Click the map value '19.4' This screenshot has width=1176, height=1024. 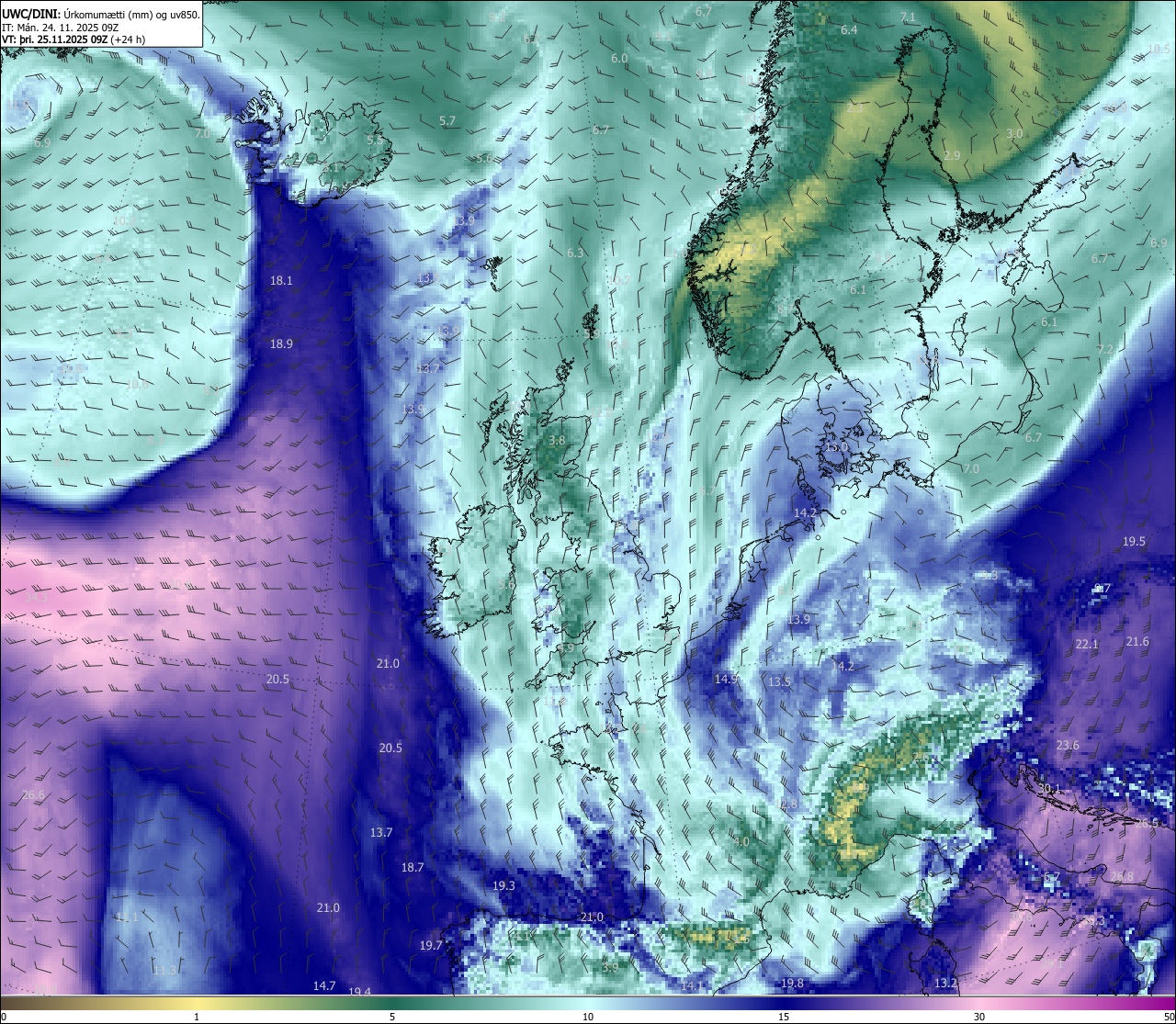pyautogui.click(x=360, y=992)
